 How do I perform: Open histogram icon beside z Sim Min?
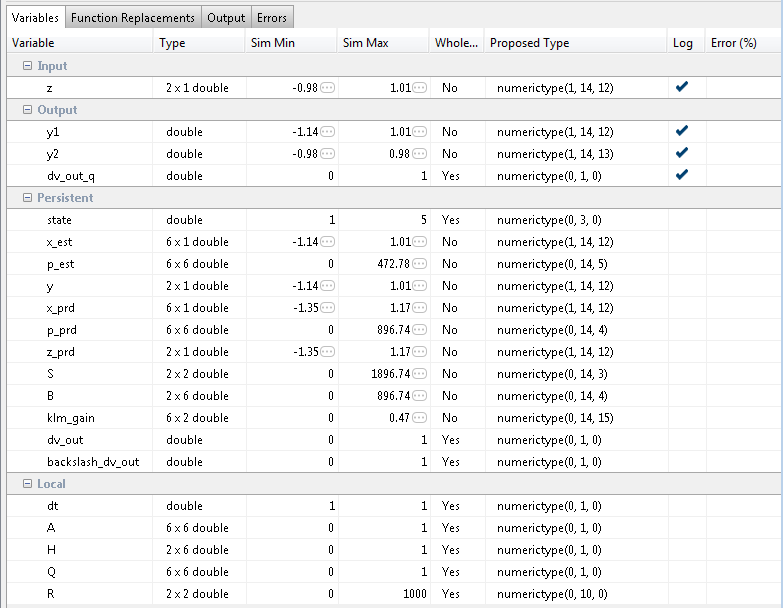pos(327,88)
